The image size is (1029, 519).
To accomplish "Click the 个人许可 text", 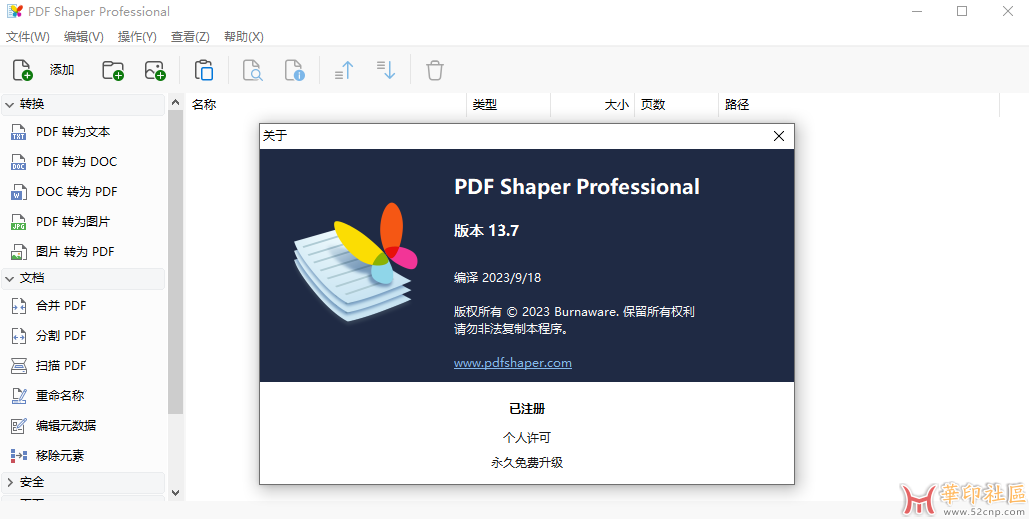I will pyautogui.click(x=527, y=437).
